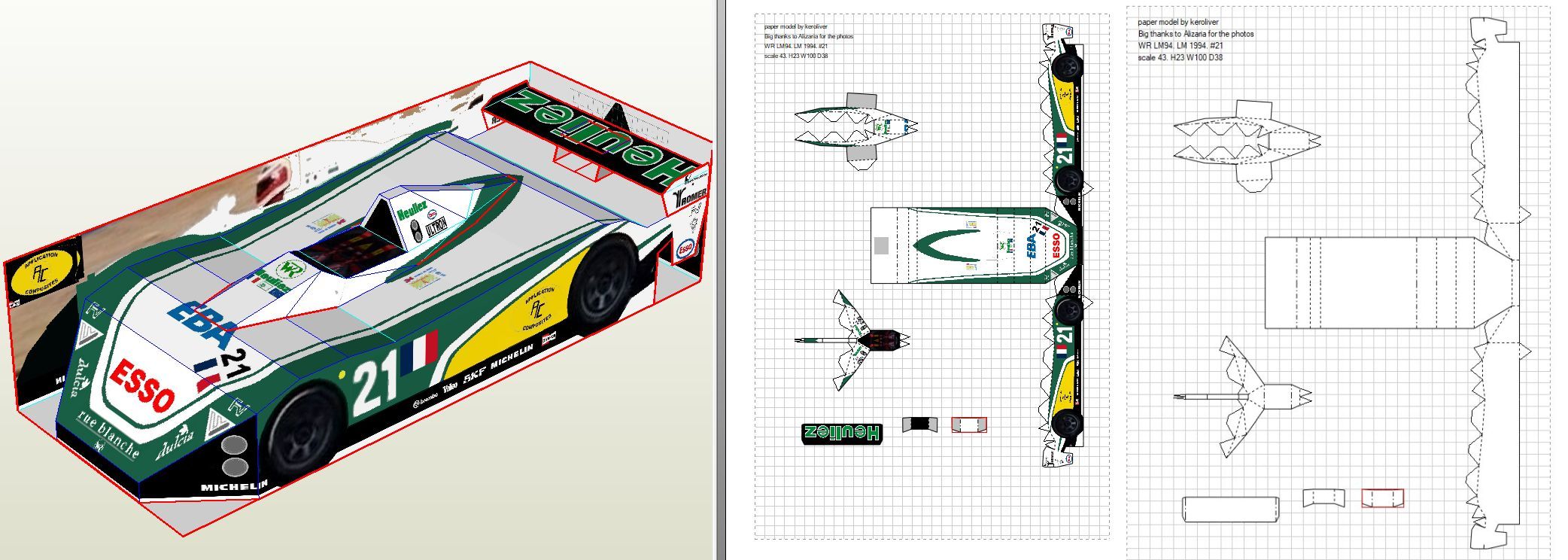1568x560 pixels.
Task: Select the red ESSO logo on 3D hood
Action: (x=143, y=386)
